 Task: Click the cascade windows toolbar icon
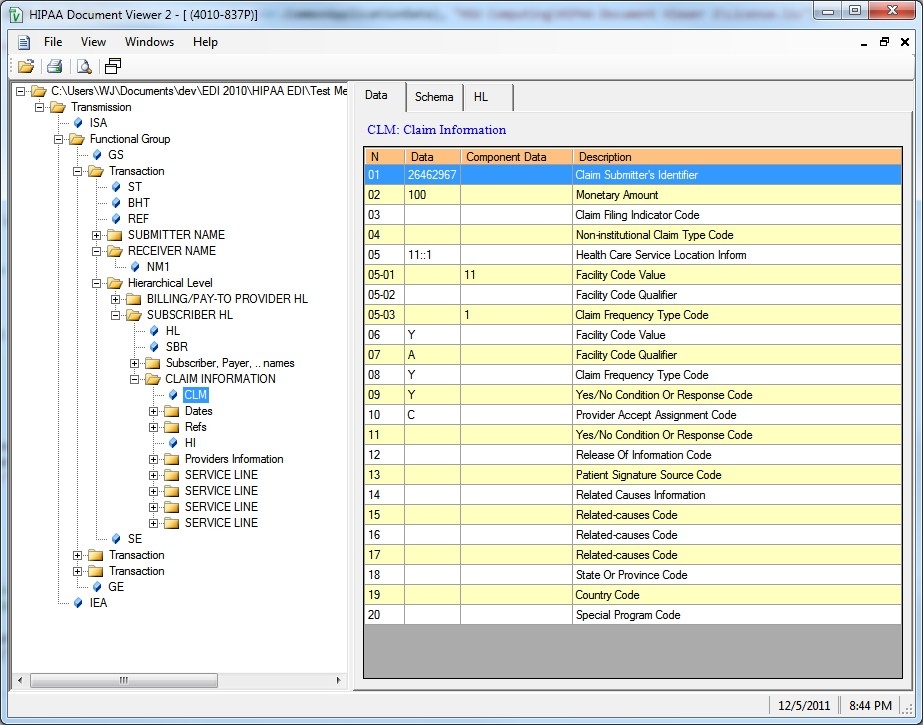tap(113, 66)
